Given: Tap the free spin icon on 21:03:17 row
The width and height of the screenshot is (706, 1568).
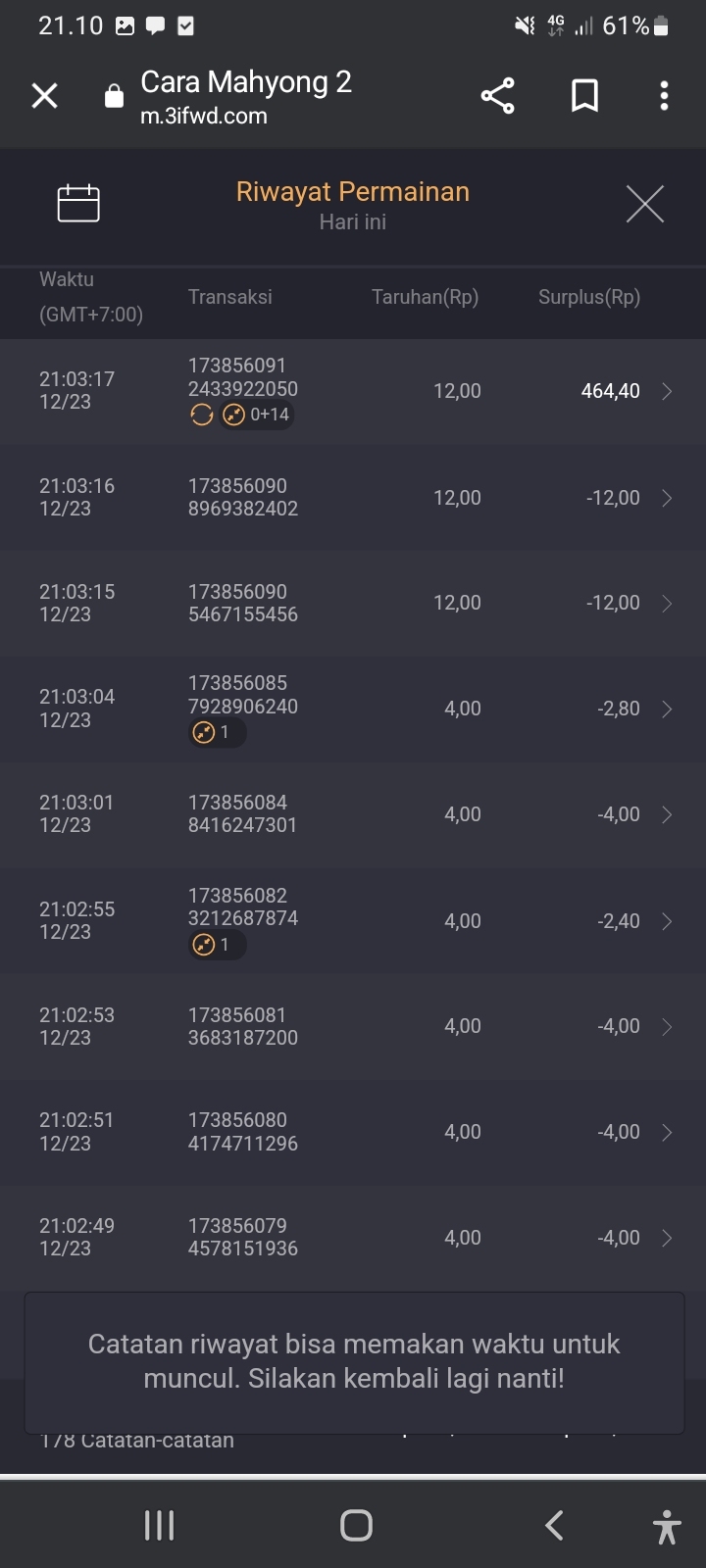Looking at the screenshot, I should pyautogui.click(x=202, y=415).
